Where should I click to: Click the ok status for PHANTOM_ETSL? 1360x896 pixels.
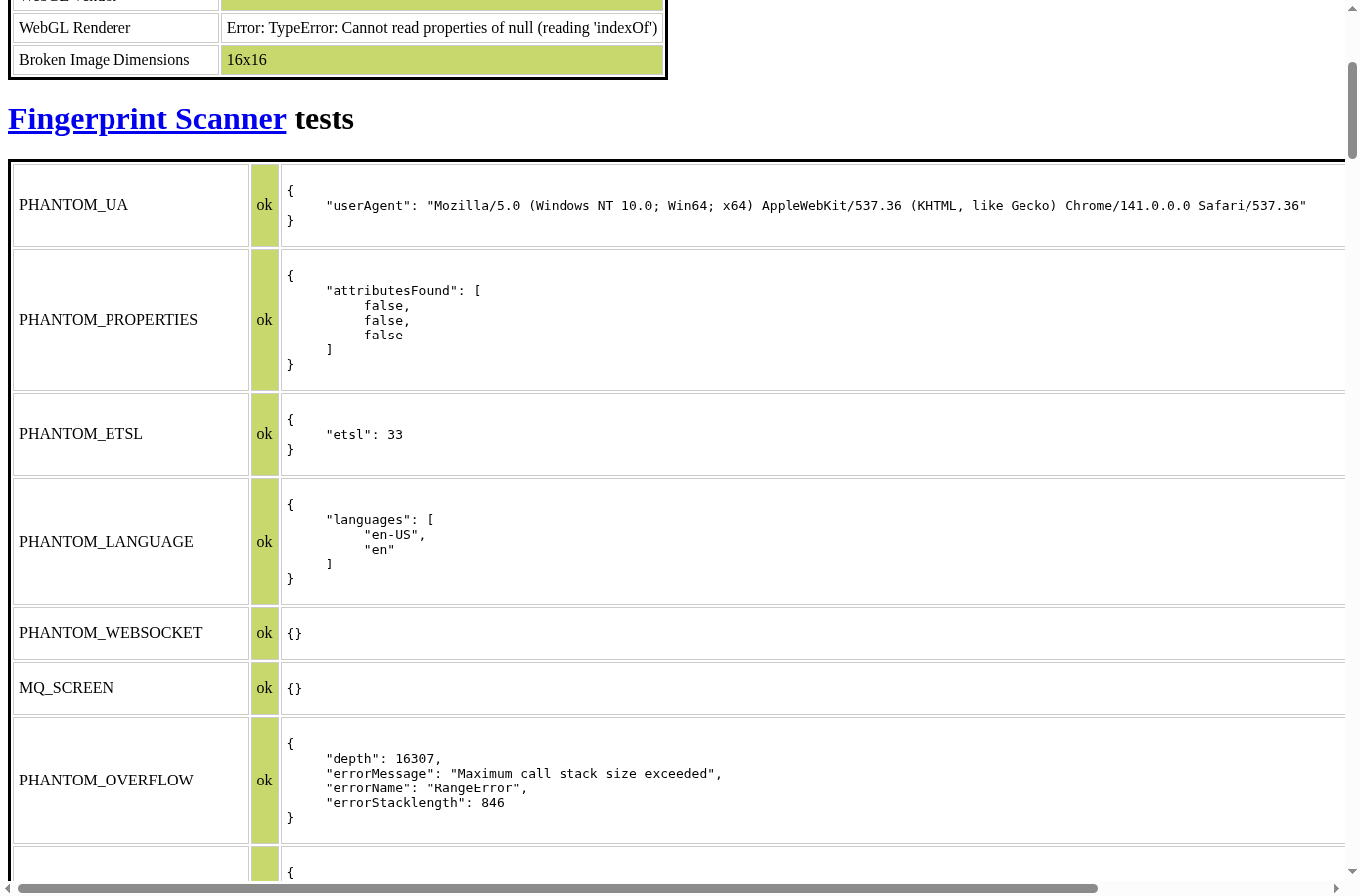(x=264, y=434)
